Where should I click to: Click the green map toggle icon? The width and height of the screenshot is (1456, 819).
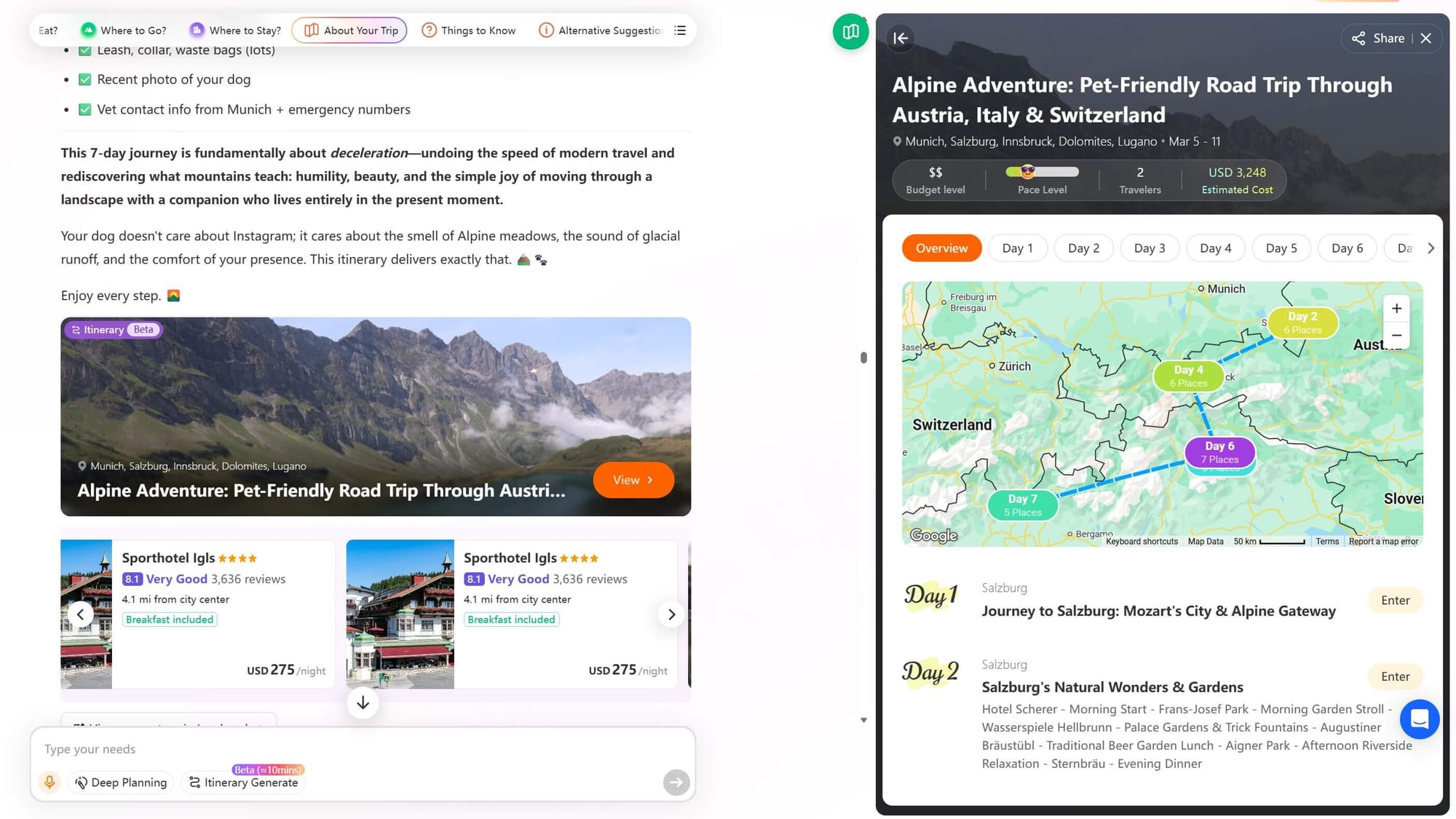point(850,32)
